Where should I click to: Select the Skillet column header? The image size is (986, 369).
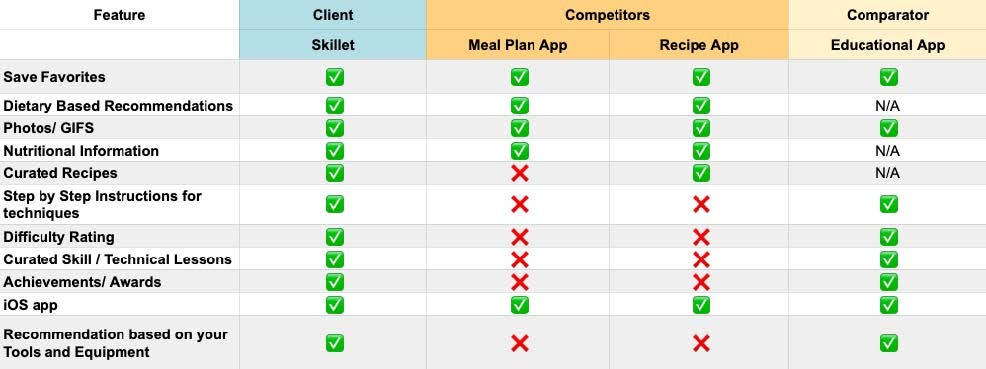[333, 45]
